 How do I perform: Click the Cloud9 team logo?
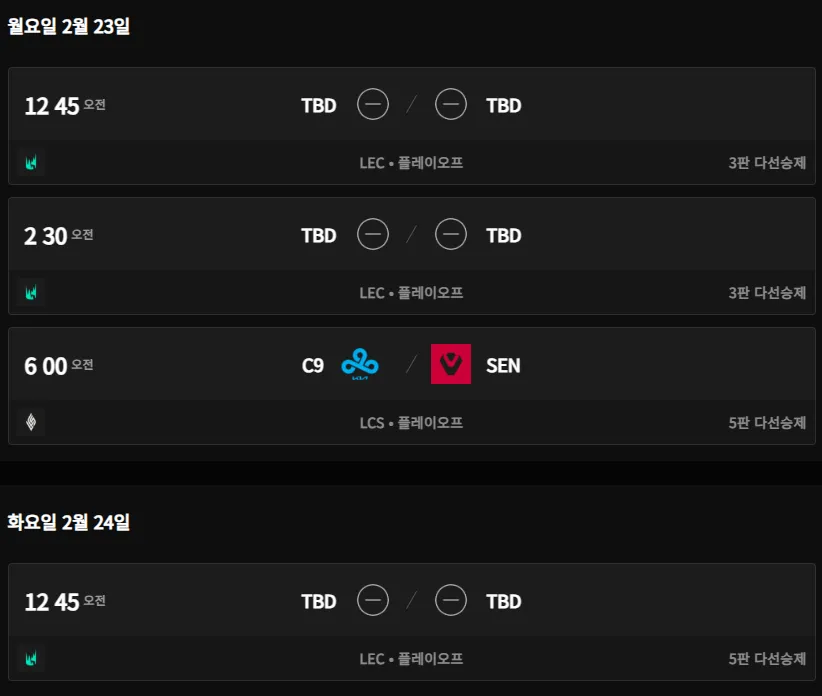[360, 365]
